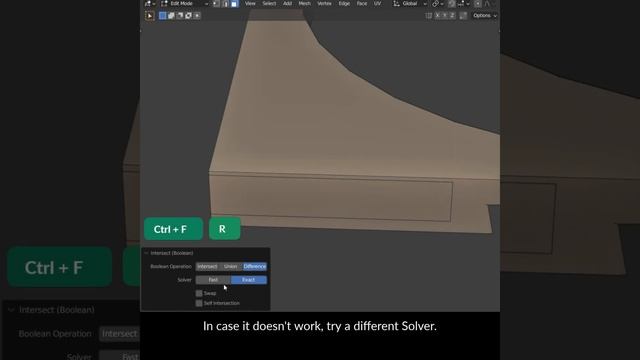Viewport: 640px width, 360px height.
Task: Open the Add menu
Action: (287, 4)
